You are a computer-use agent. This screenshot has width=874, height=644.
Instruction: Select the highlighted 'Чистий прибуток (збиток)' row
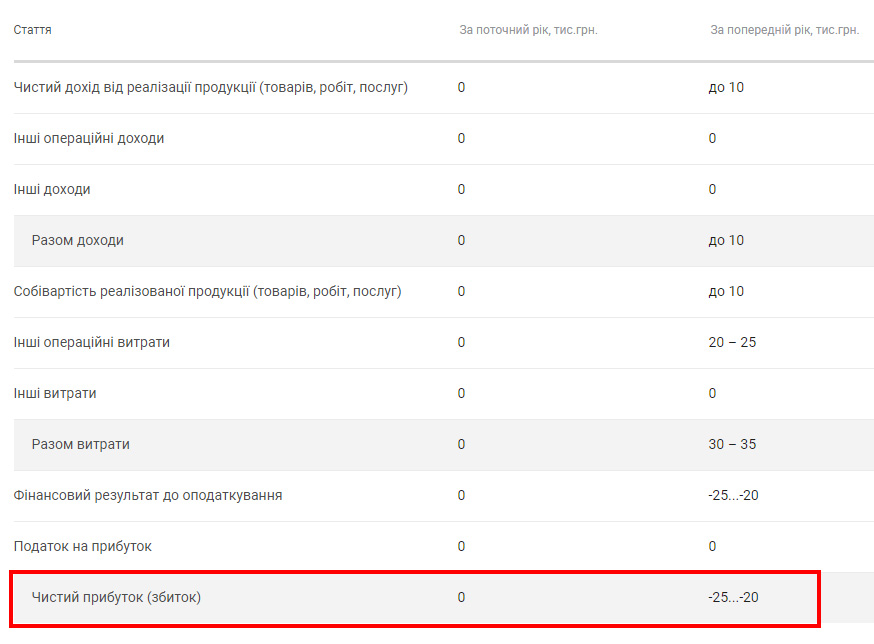click(x=116, y=597)
